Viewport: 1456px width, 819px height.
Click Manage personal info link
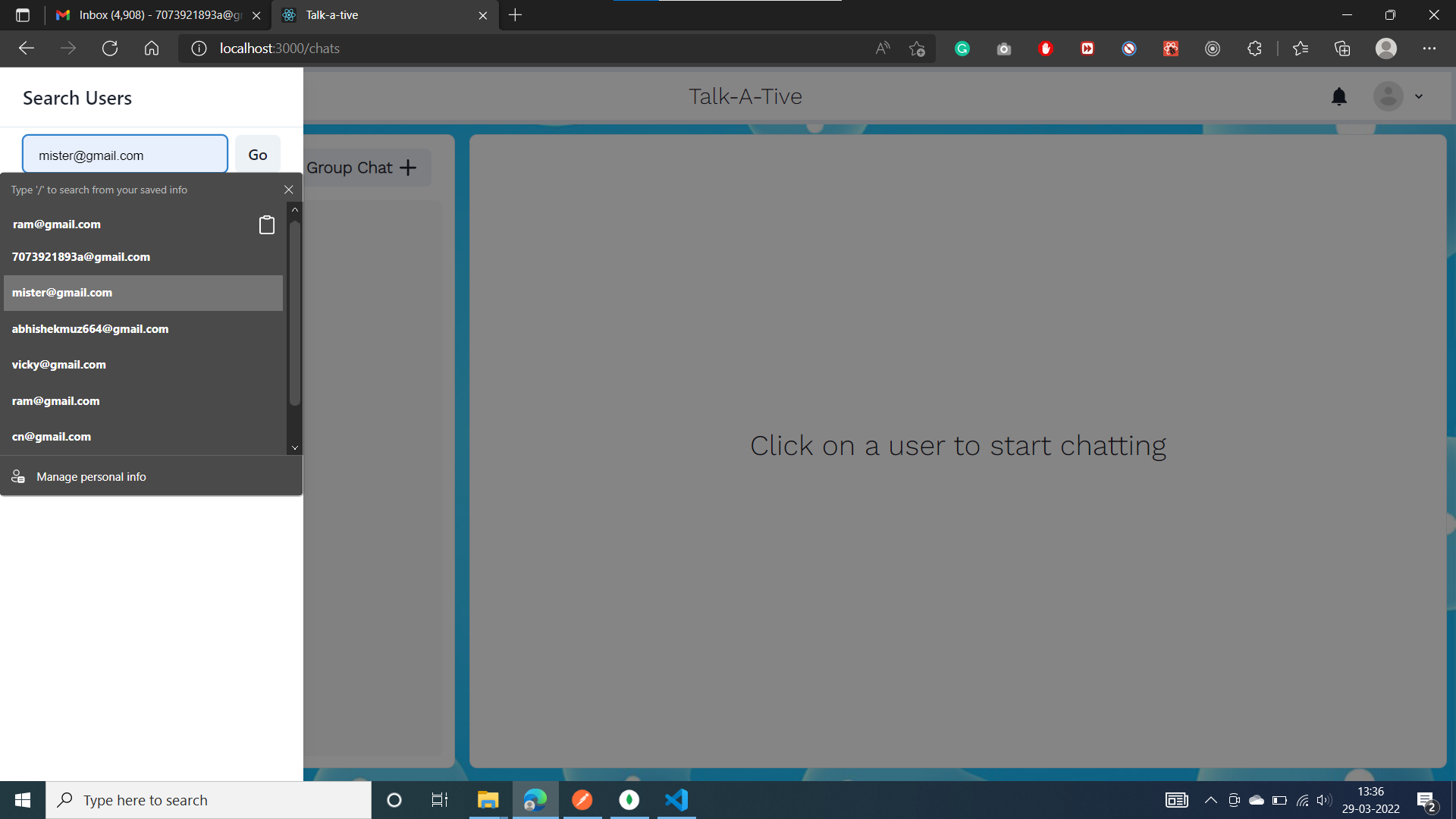click(90, 476)
